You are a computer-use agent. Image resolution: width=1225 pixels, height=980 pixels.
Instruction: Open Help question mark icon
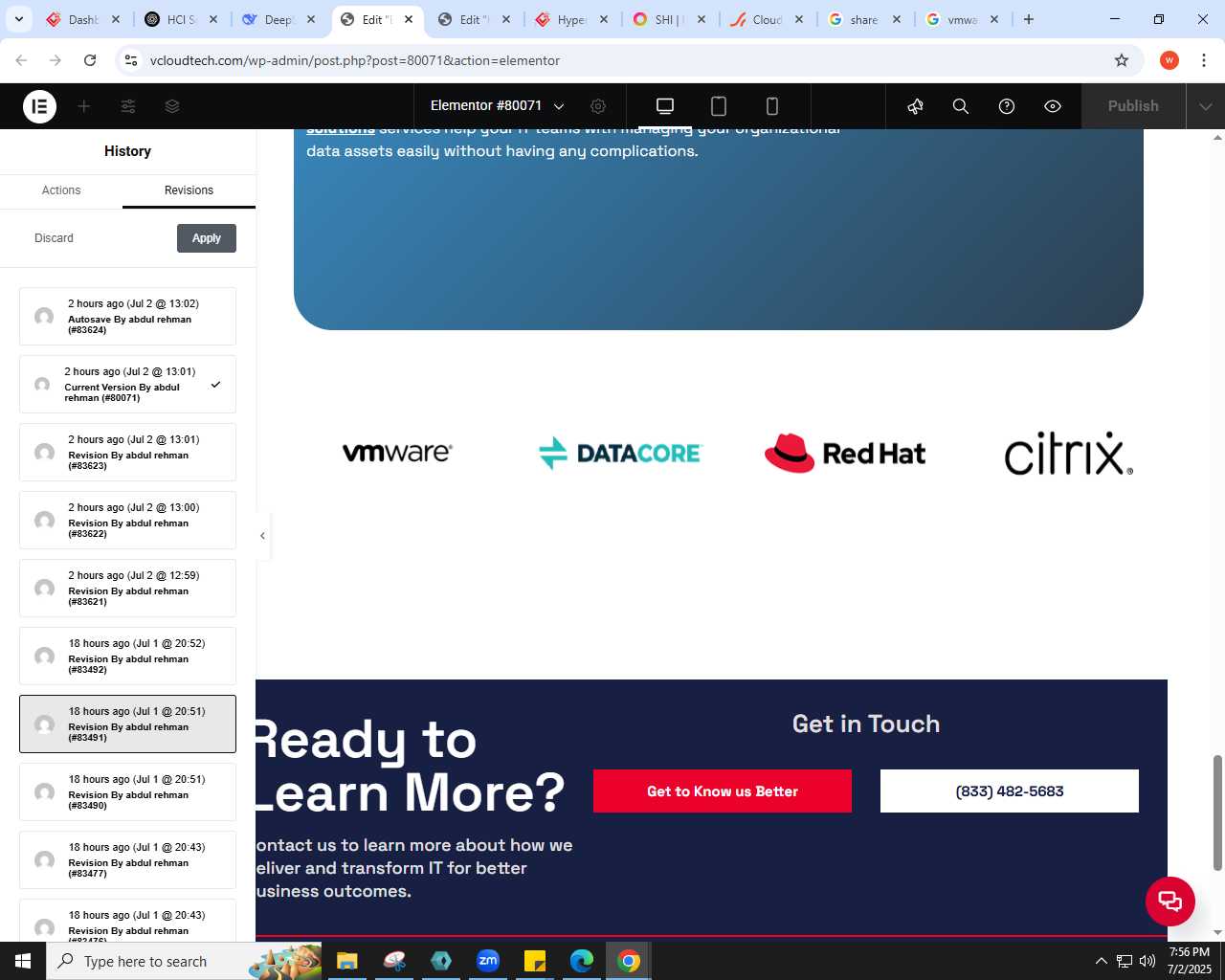point(1007,106)
